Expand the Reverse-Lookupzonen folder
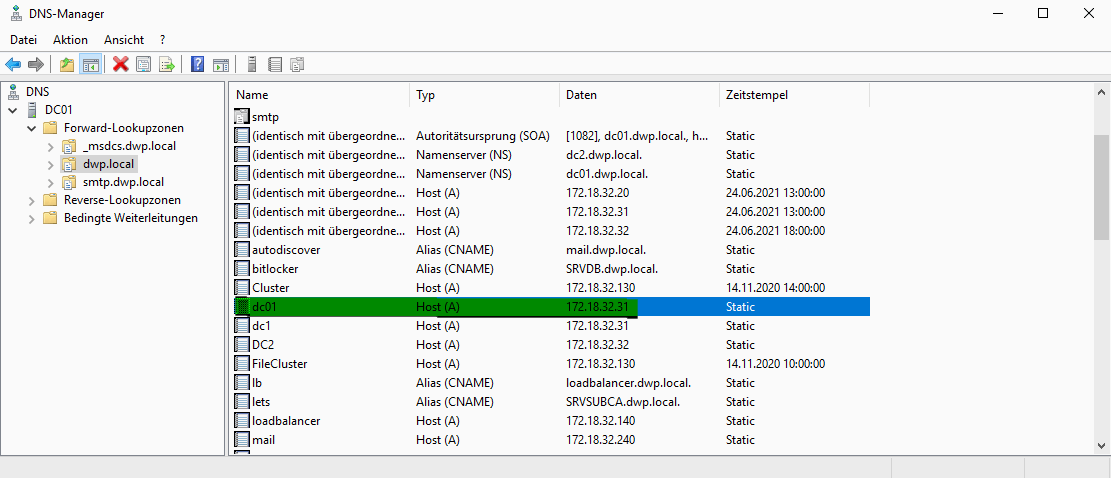The height and width of the screenshot is (478, 1111). pos(31,200)
